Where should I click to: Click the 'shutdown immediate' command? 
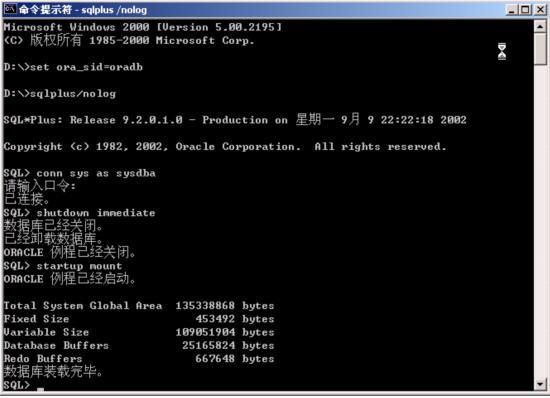point(96,213)
